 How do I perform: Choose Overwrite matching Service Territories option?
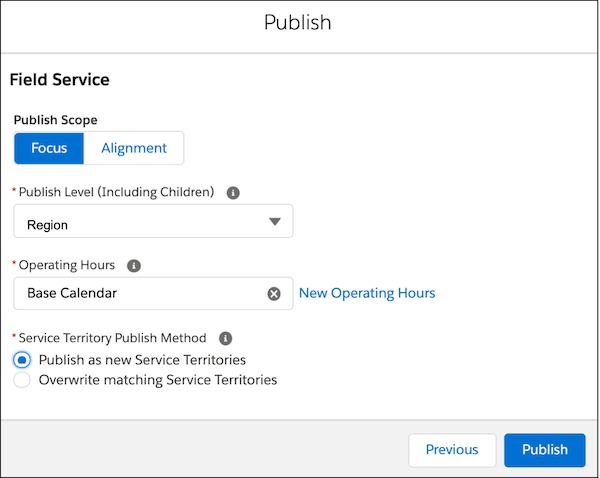(x=22, y=380)
